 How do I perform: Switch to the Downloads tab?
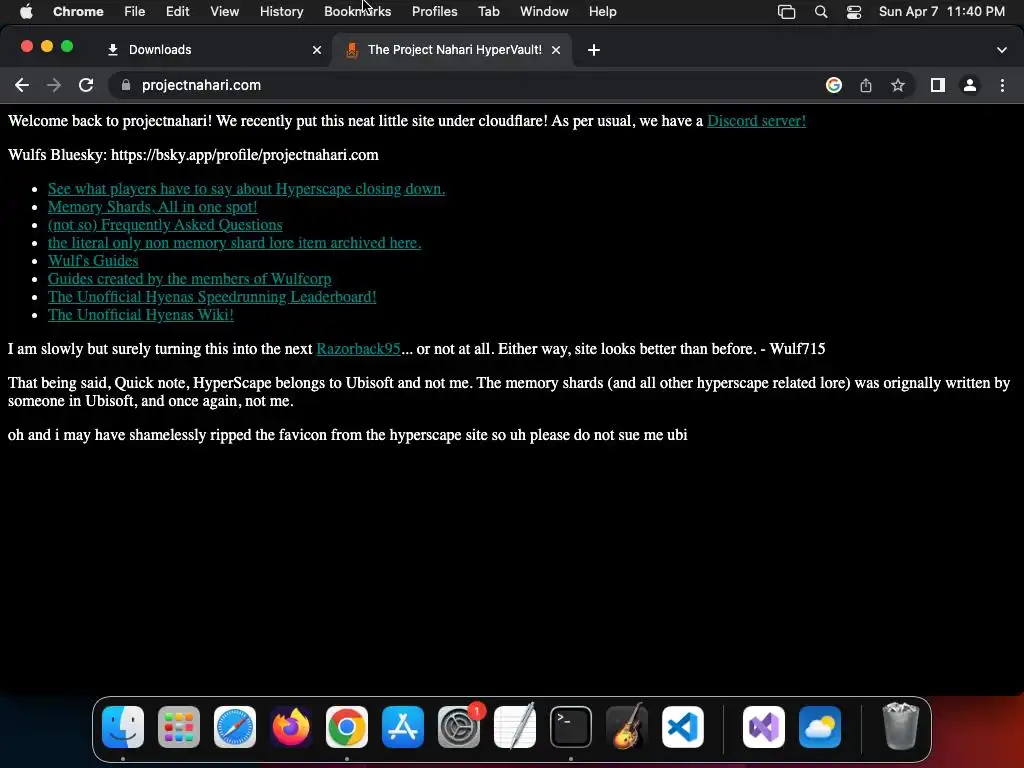pos(212,50)
